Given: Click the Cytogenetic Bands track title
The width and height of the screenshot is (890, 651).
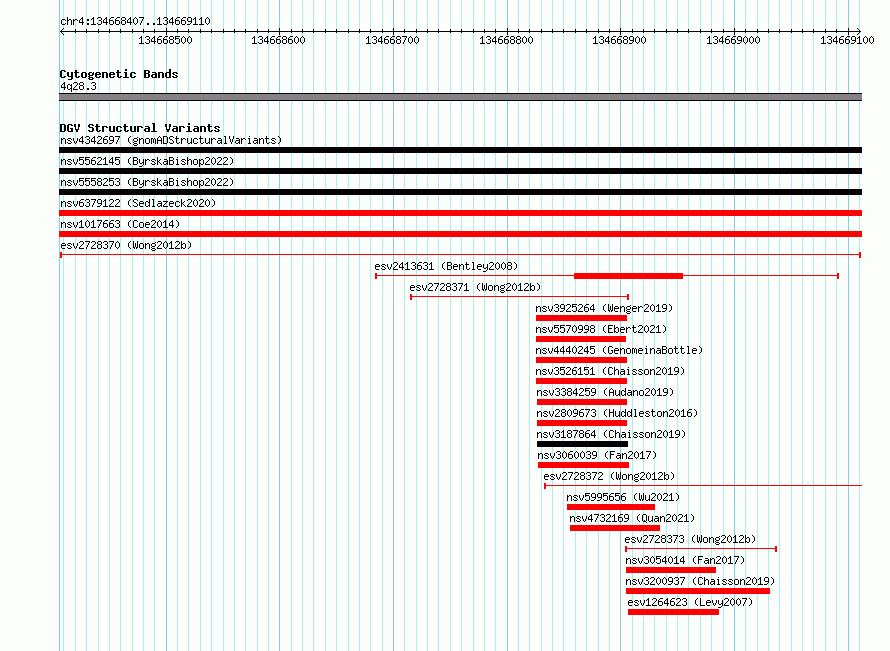Looking at the screenshot, I should [119, 74].
